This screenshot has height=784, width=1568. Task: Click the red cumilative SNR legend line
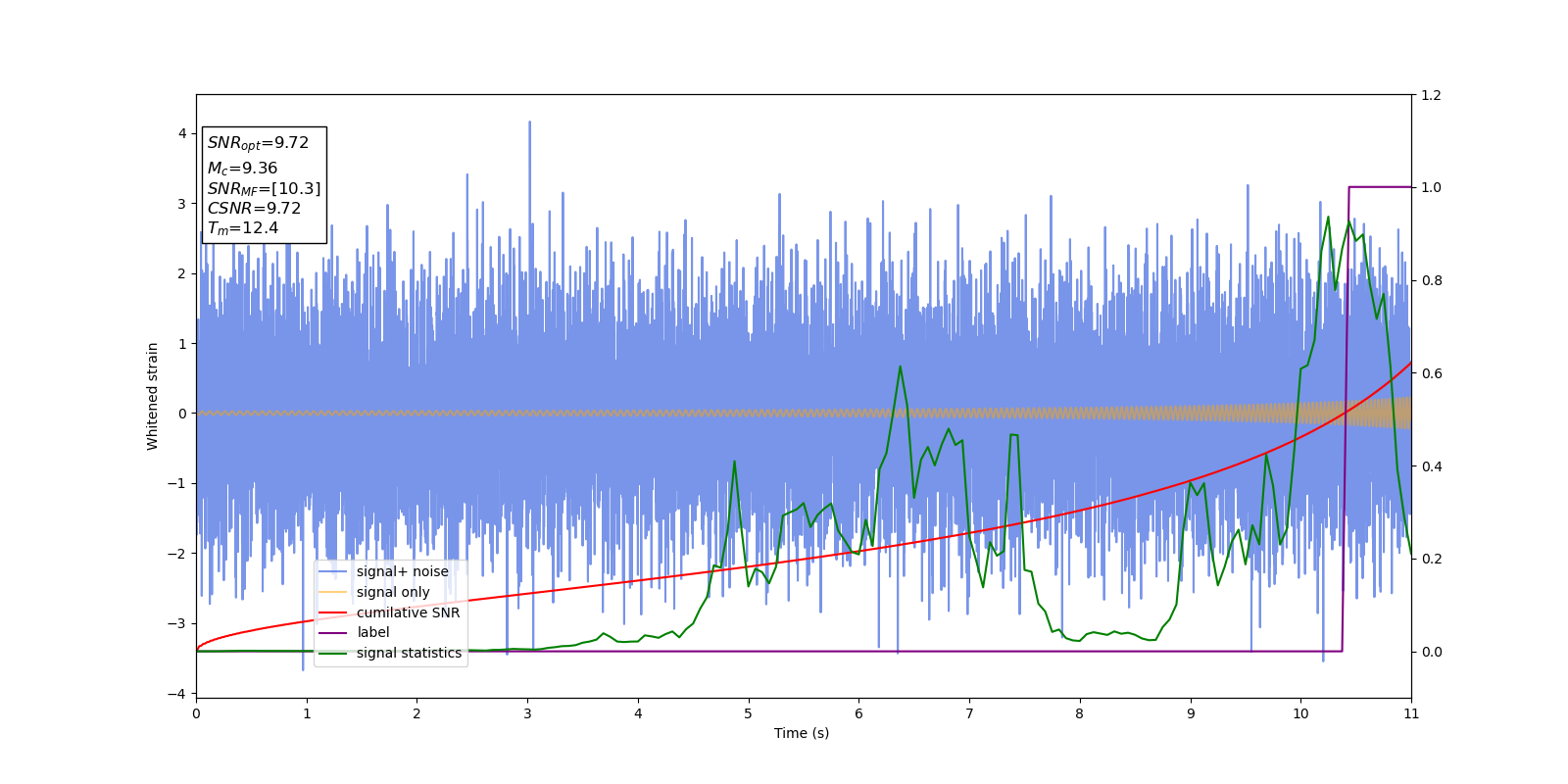(333, 612)
